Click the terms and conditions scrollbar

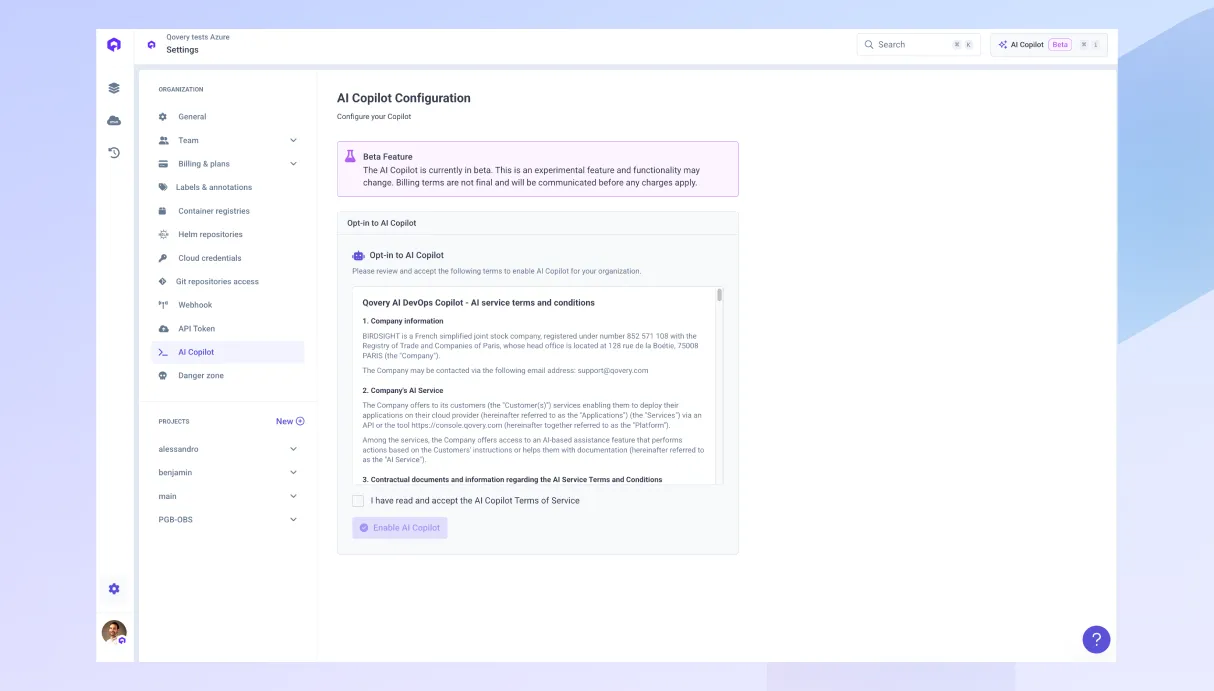pos(720,295)
